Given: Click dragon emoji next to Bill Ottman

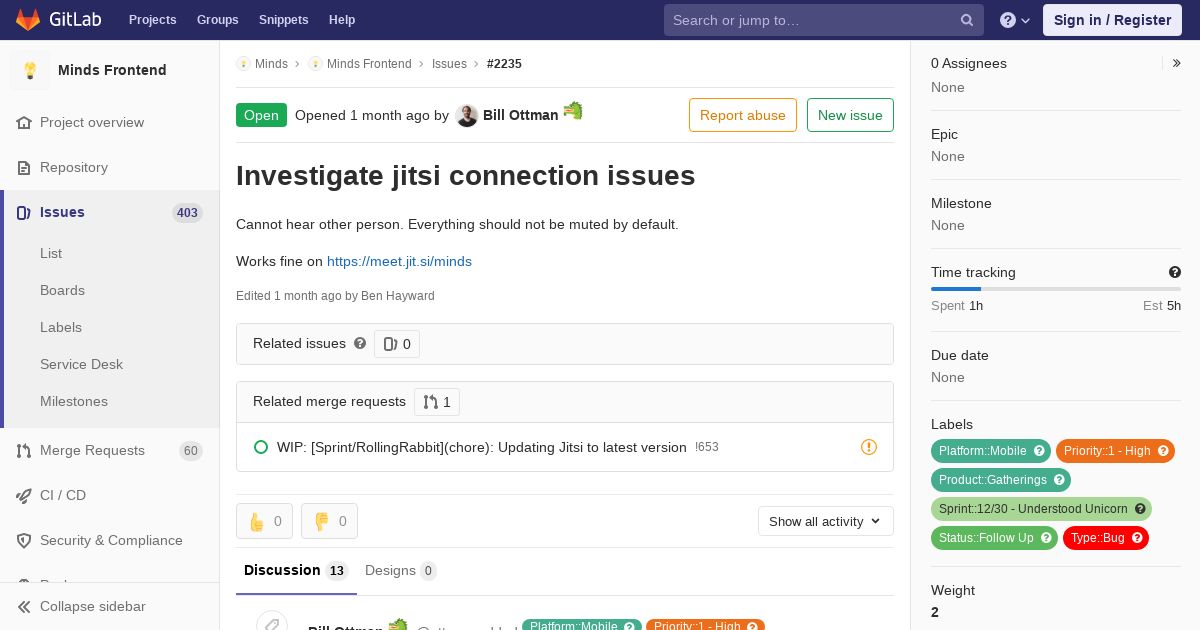Looking at the screenshot, I should click(x=573, y=111).
